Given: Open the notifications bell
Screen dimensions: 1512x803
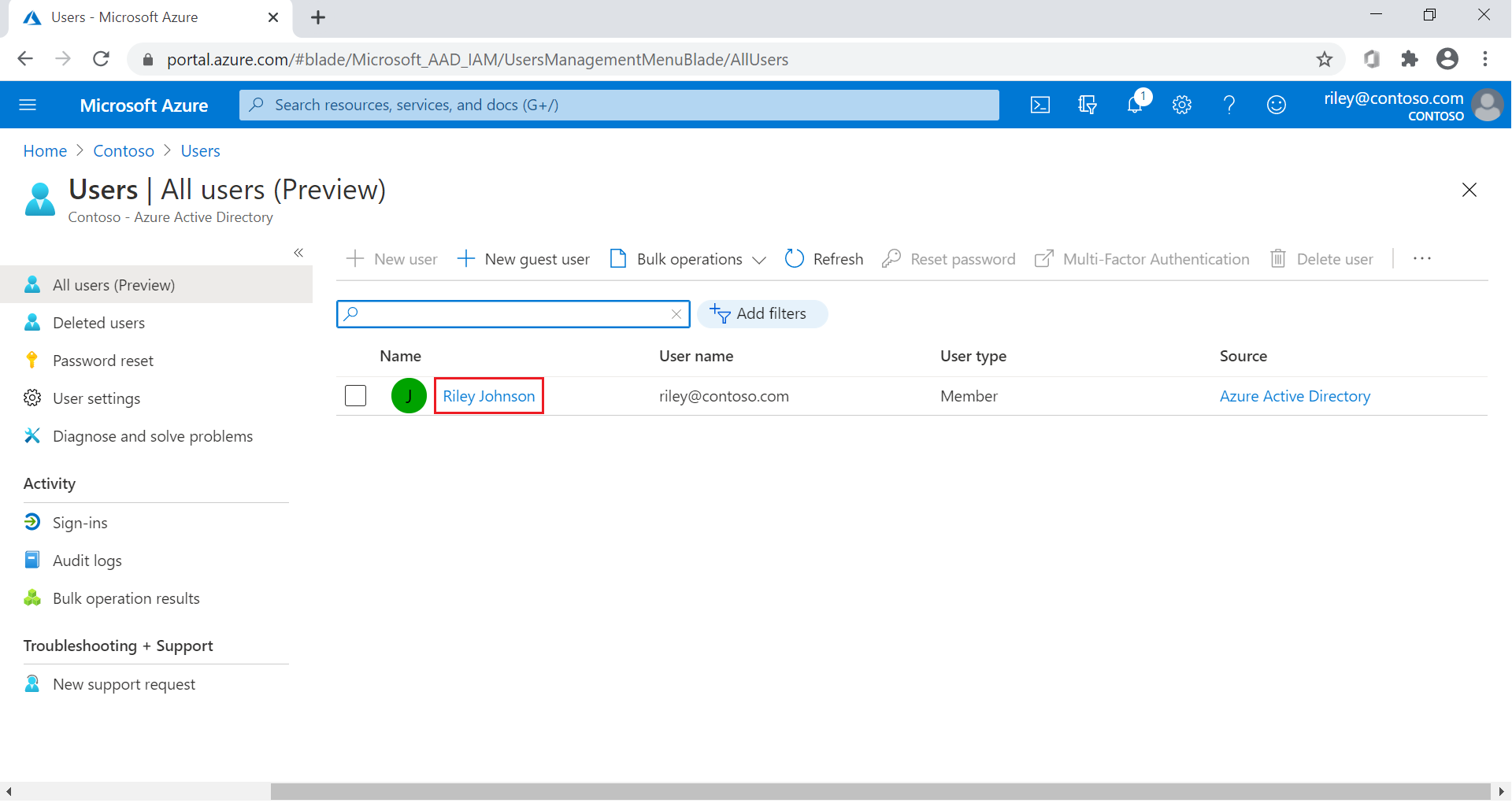Looking at the screenshot, I should click(x=1135, y=105).
